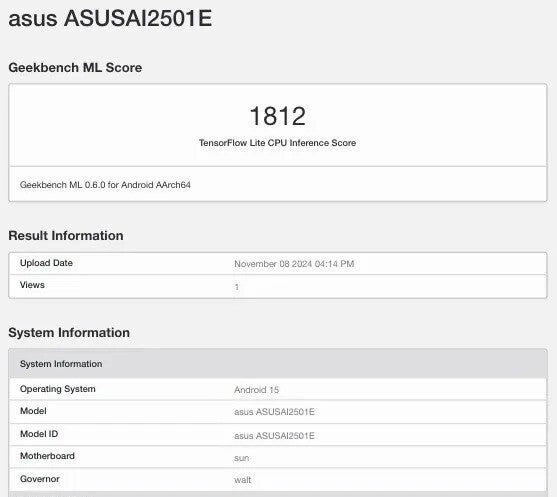Click the Model row label

coord(33,411)
